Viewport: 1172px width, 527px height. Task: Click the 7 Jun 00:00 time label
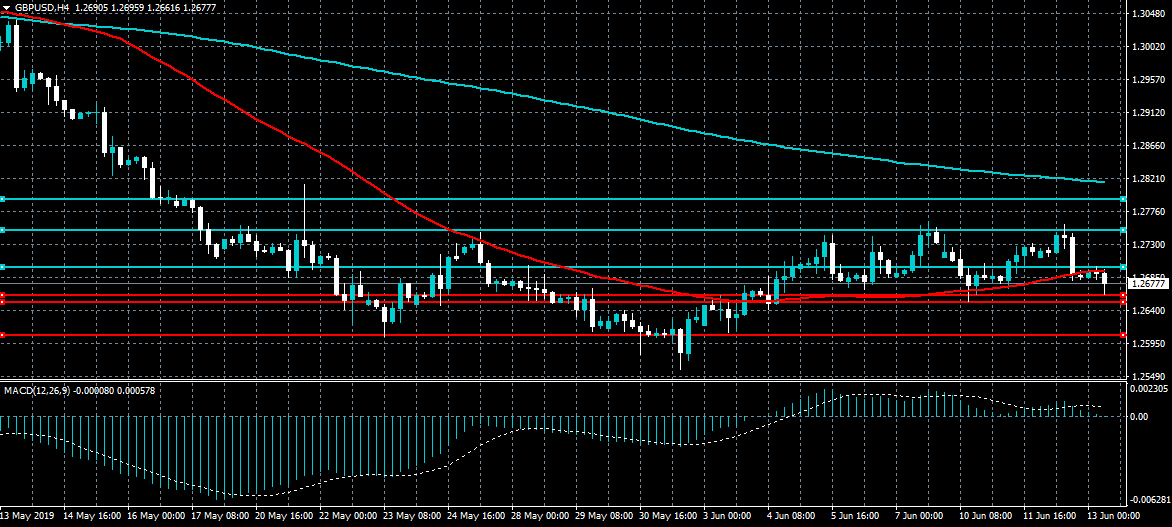pos(919,516)
